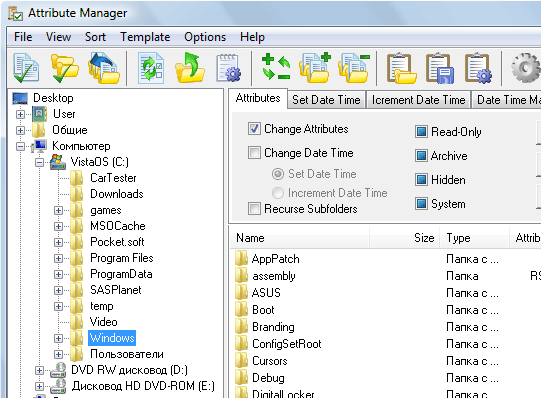This screenshot has height=398, width=541.
Task: Select the Video folder in tree
Action: [x=104, y=322]
